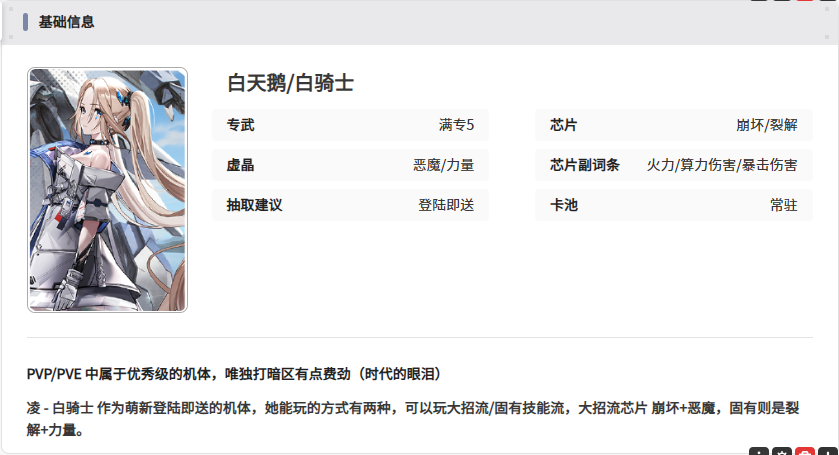The width and height of the screenshot is (839, 455).
Task: Click the 满专5 value
Action: pyautogui.click(x=456, y=125)
